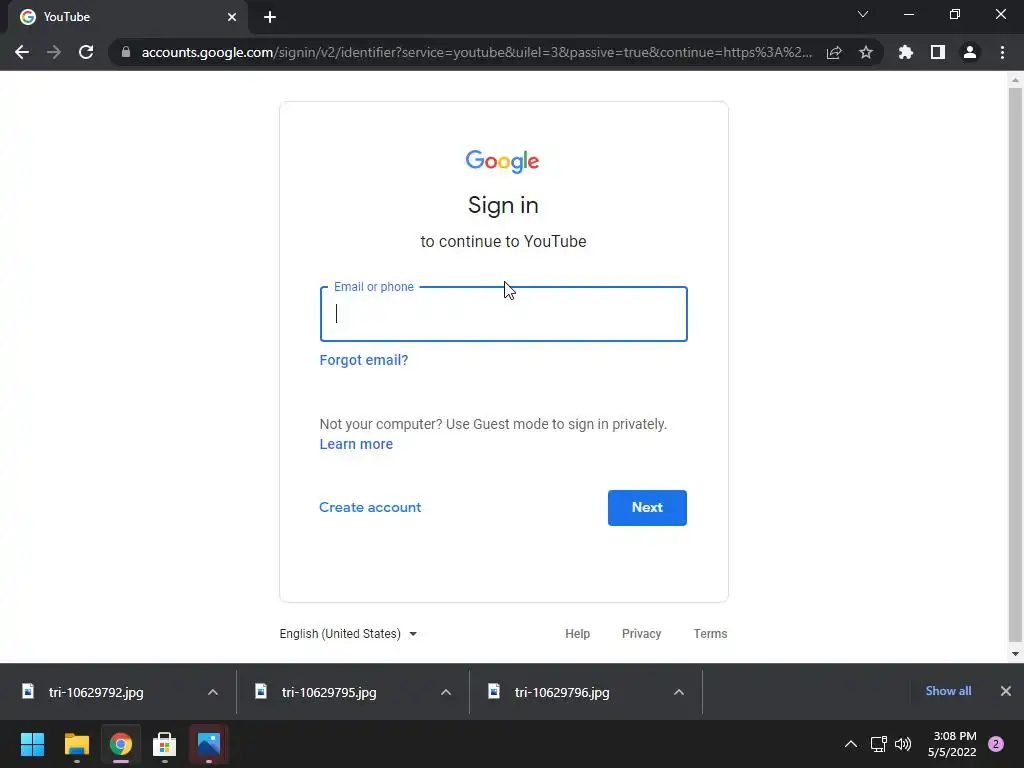Expand options for tri-10629796.jpg download
The width and height of the screenshot is (1024, 768).
(679, 692)
